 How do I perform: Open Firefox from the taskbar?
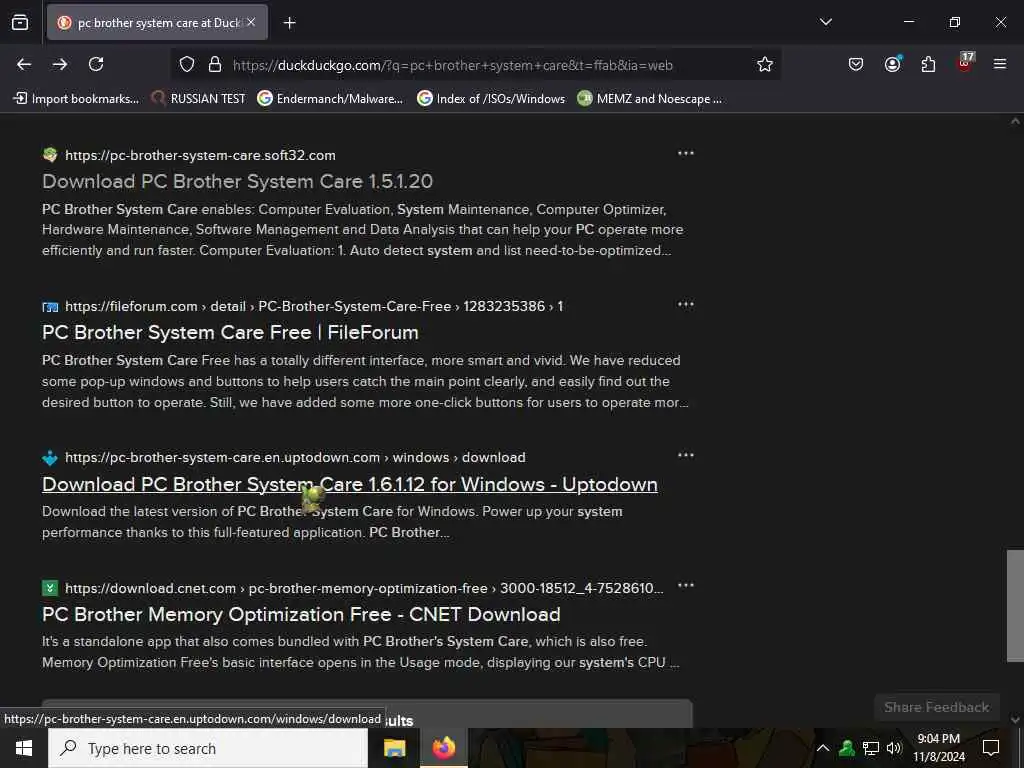coord(443,748)
